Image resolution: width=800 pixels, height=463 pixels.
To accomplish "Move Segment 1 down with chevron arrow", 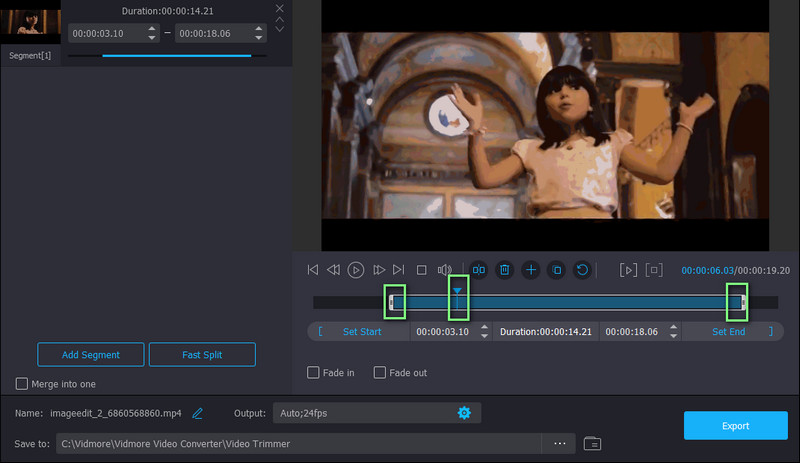I will click(x=280, y=29).
